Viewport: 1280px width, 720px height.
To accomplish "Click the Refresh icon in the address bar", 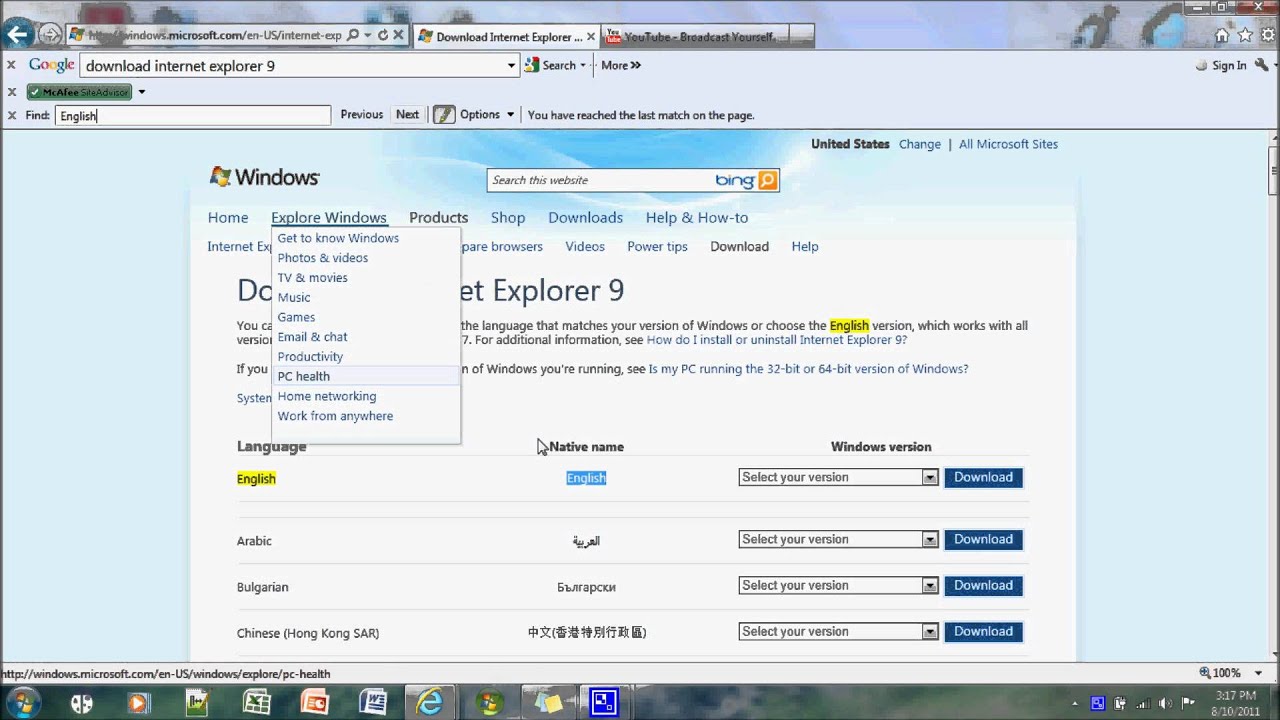I will click(x=383, y=35).
